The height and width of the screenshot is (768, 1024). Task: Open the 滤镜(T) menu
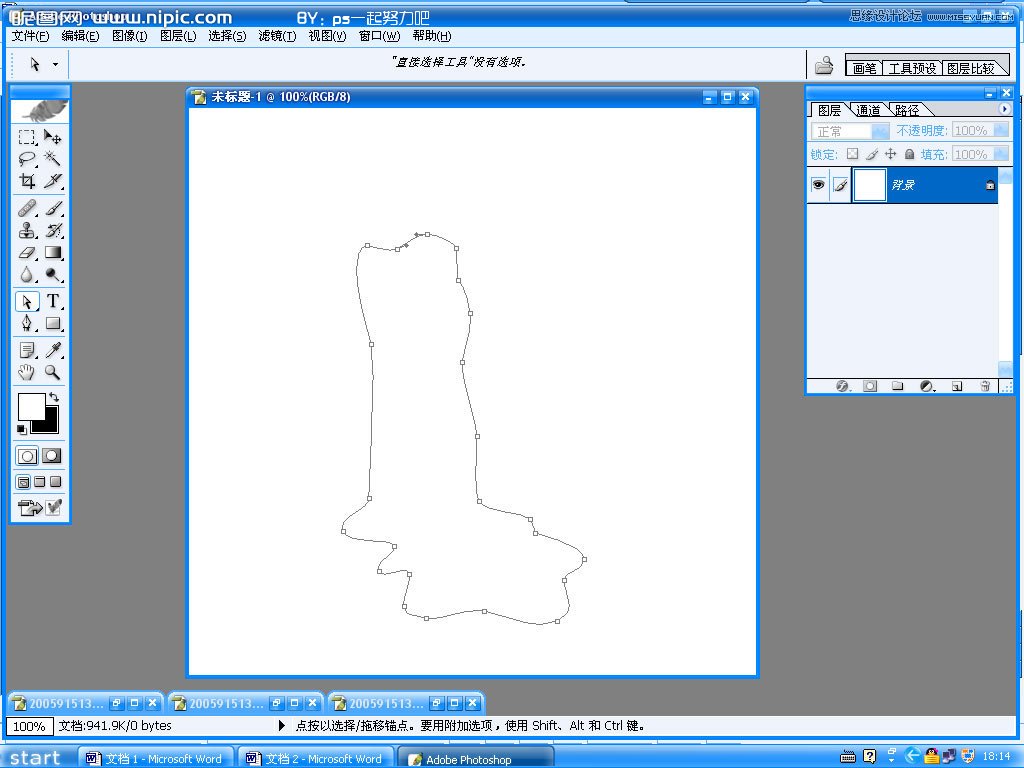click(x=277, y=36)
